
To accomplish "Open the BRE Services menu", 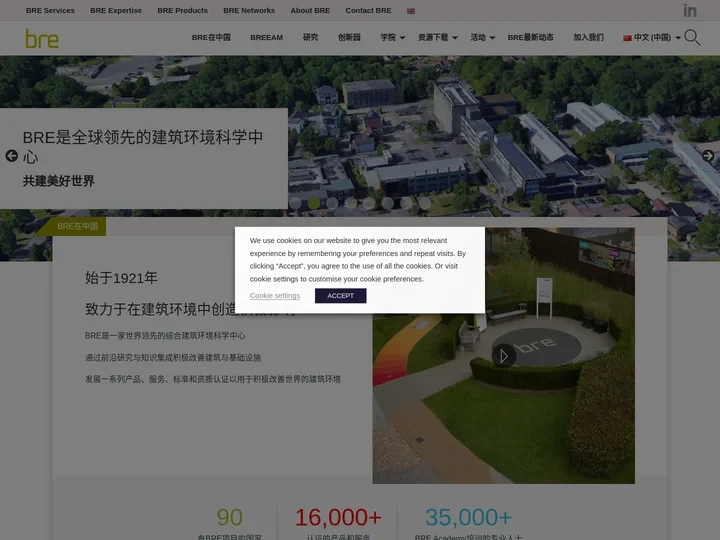I will [x=50, y=11].
